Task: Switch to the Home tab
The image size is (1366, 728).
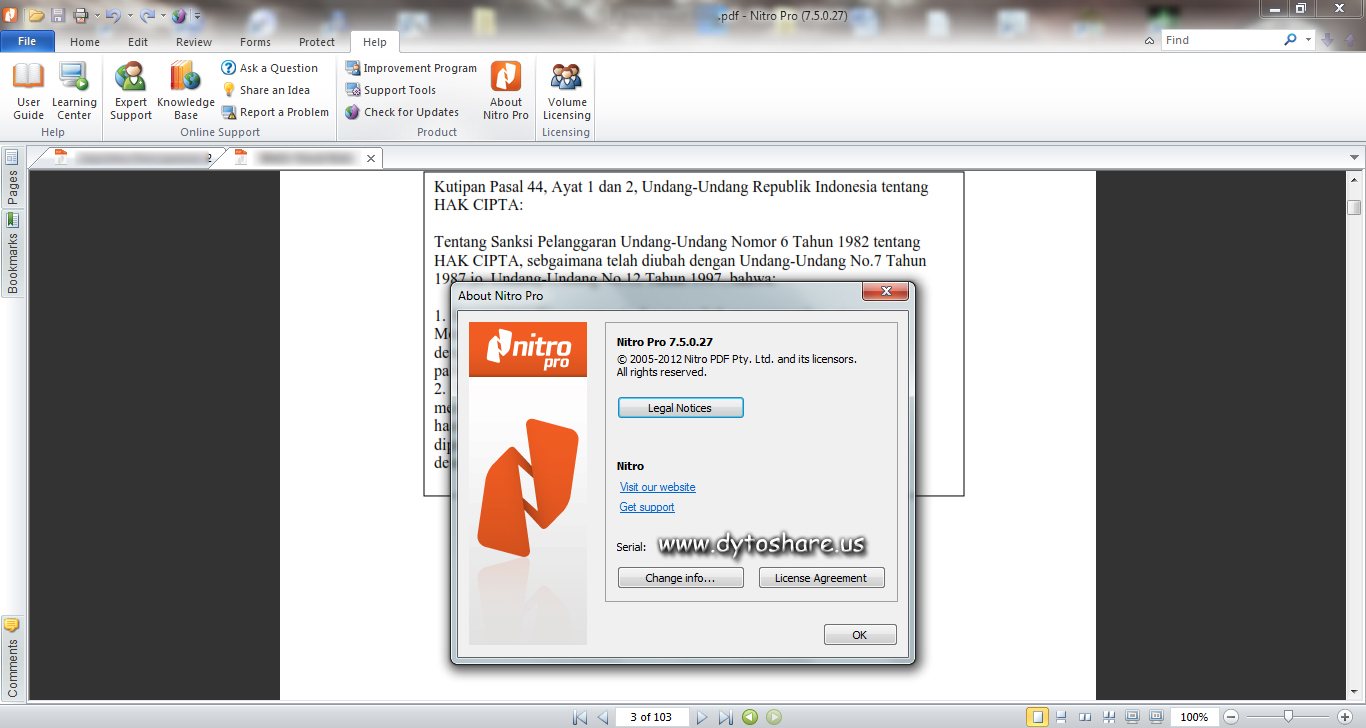Action: tap(85, 42)
